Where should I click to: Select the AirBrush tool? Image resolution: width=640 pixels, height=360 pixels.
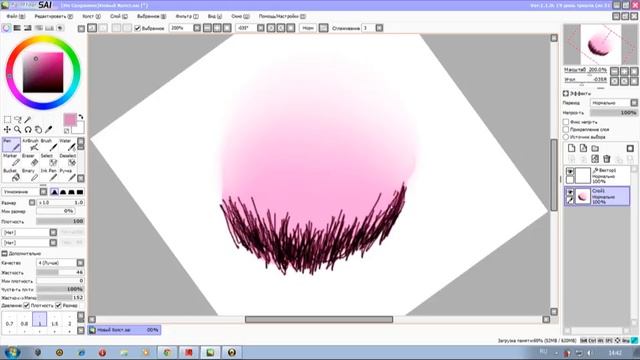[x=31, y=144]
